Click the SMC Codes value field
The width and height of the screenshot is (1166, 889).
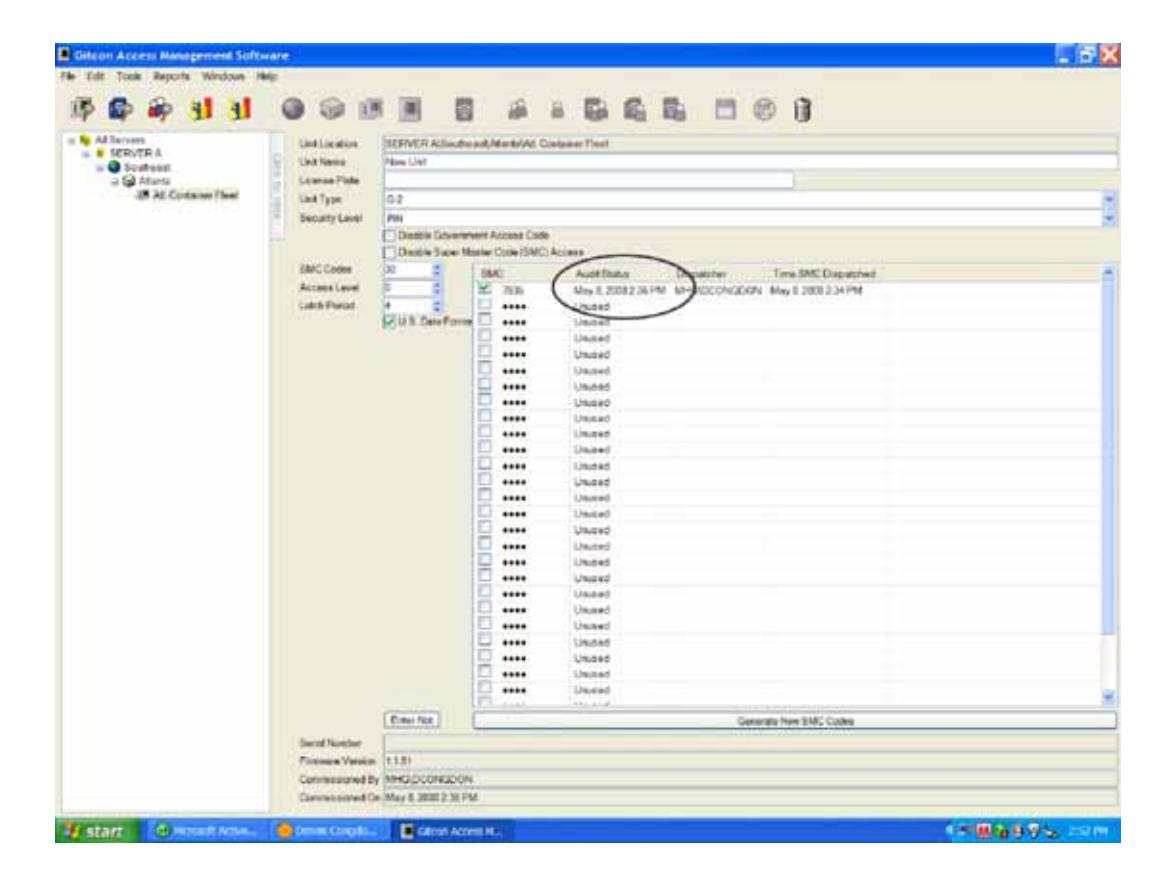407,269
